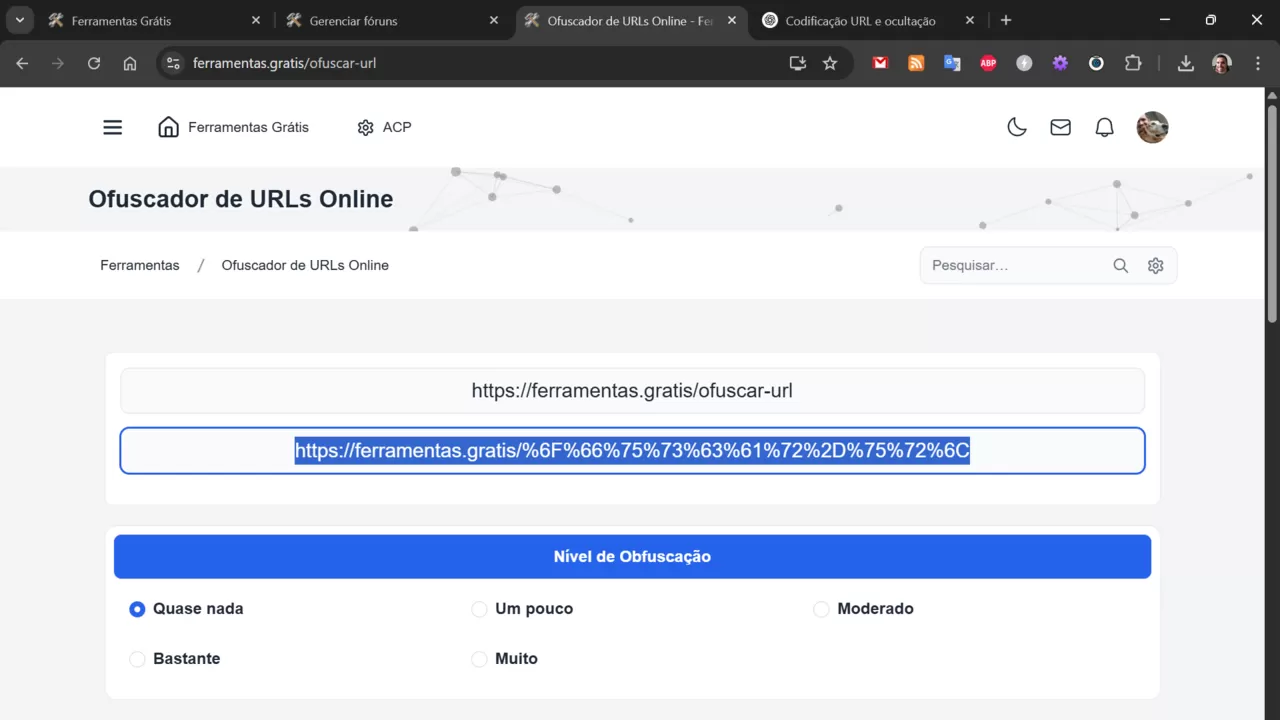Open notifications bell icon
Screen dimensions: 1280x720
(x=1104, y=127)
